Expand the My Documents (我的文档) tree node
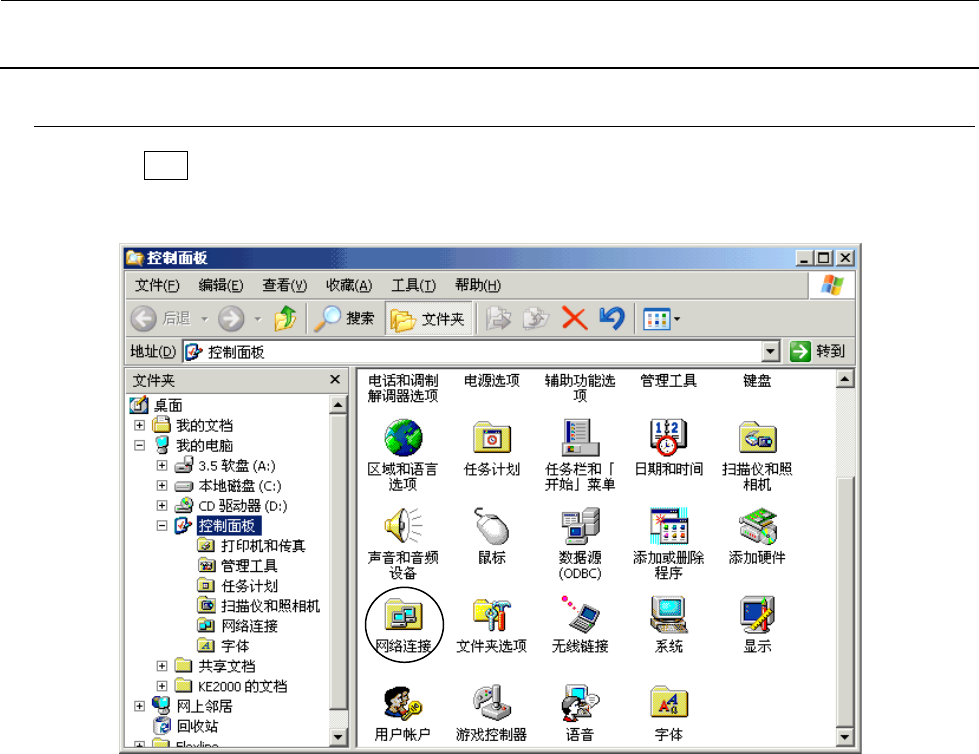 [139, 425]
